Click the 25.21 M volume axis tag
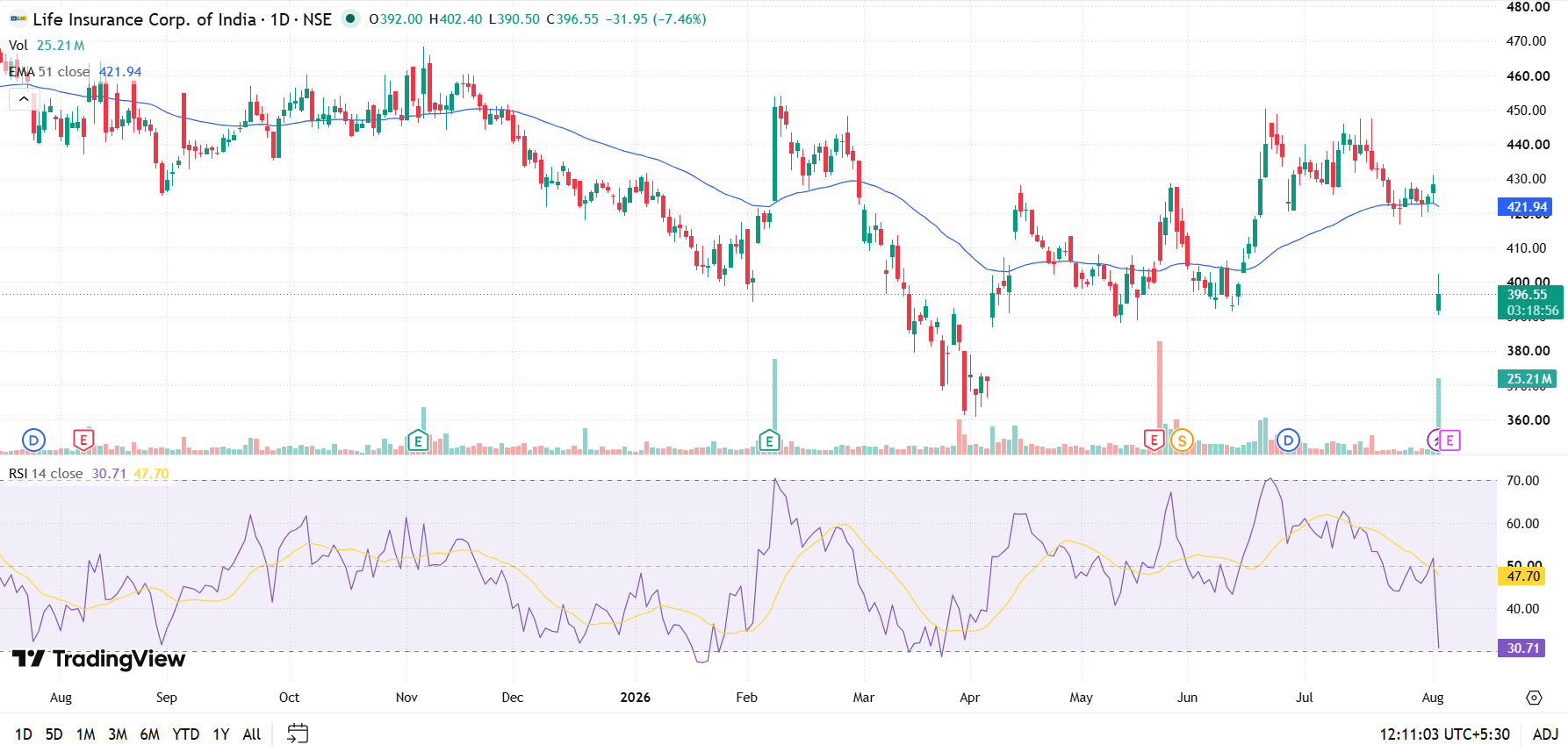Viewport: 1568px width, 752px height. tap(1527, 379)
